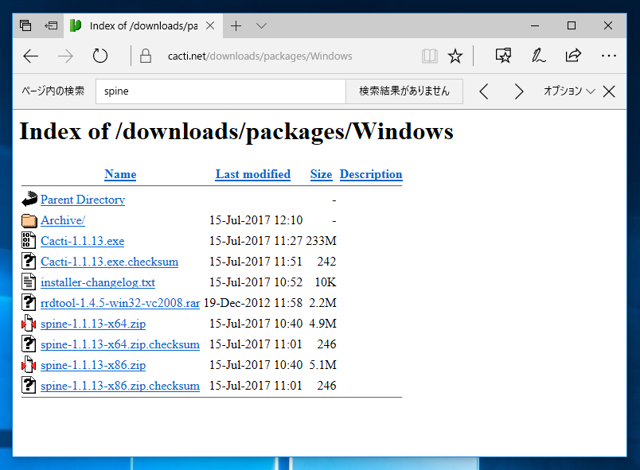Sort listing by Last modified column

pyautogui.click(x=253, y=174)
